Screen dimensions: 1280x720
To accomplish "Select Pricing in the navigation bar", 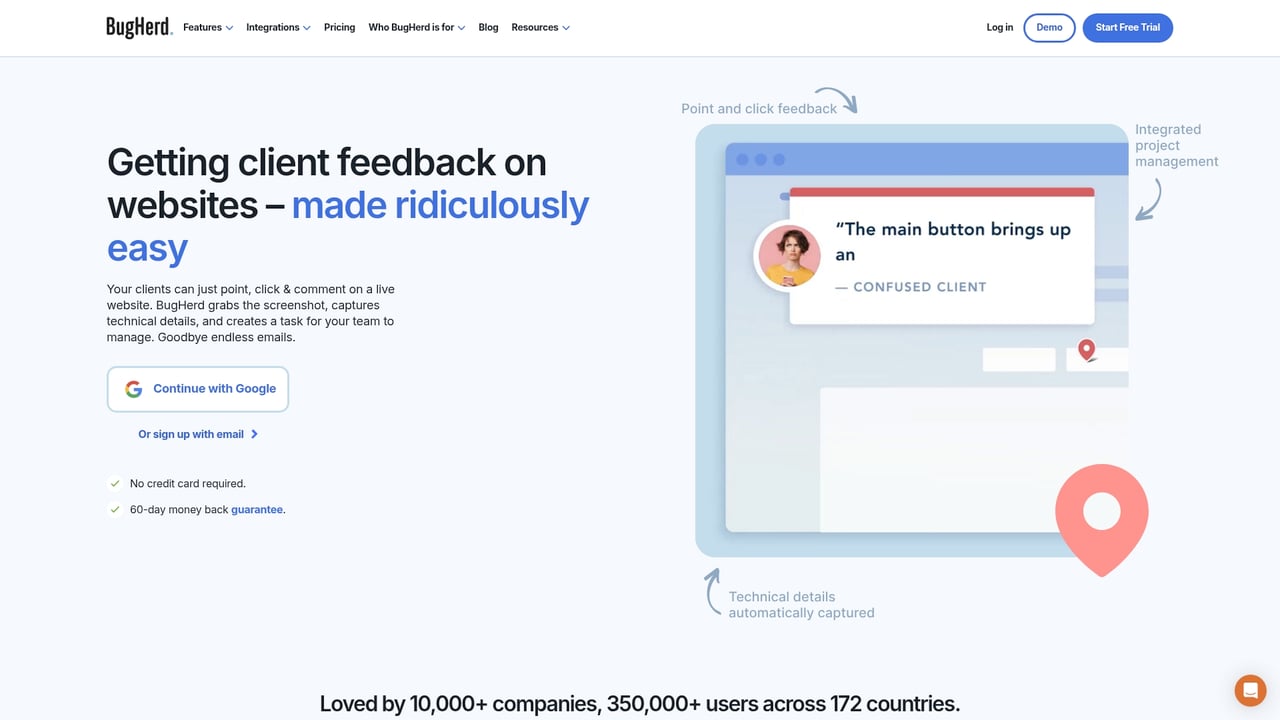I will (339, 27).
